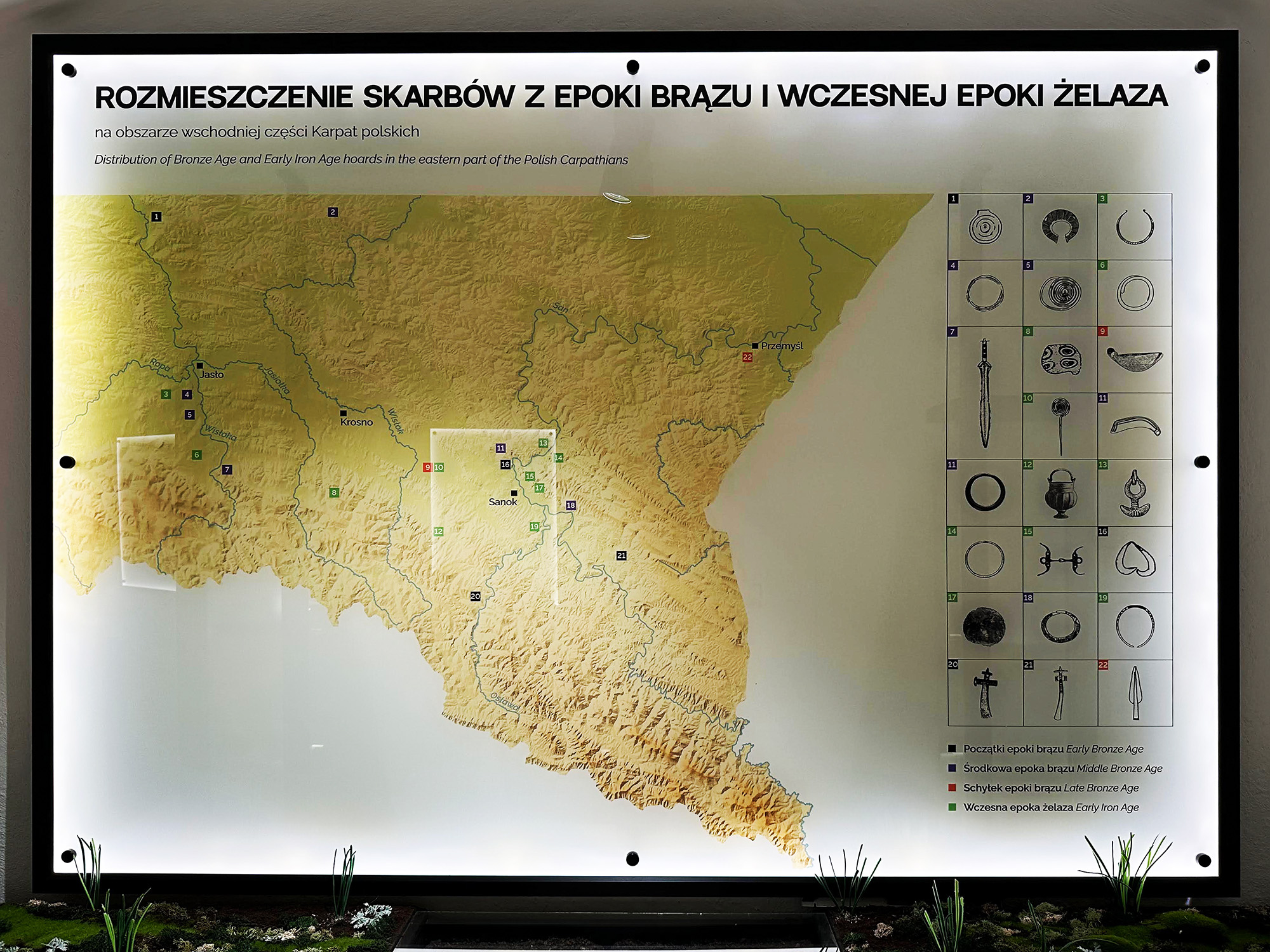Click map marker number 2

pyautogui.click(x=333, y=212)
